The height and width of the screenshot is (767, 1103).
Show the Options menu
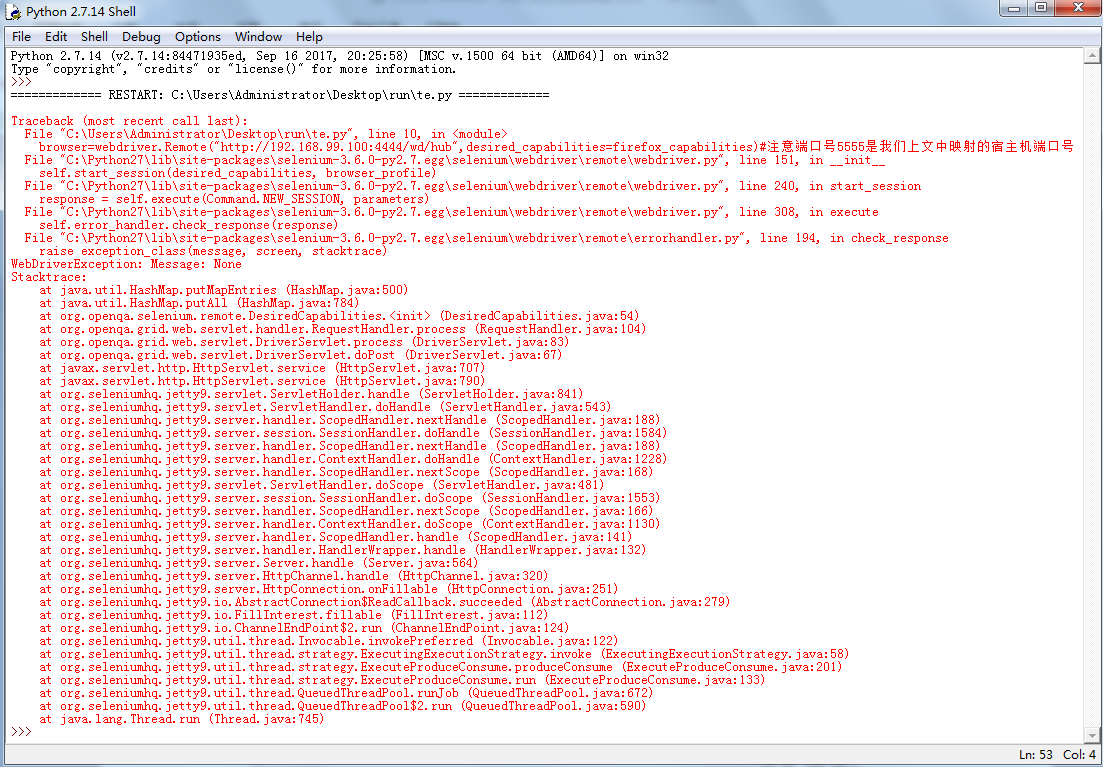198,37
